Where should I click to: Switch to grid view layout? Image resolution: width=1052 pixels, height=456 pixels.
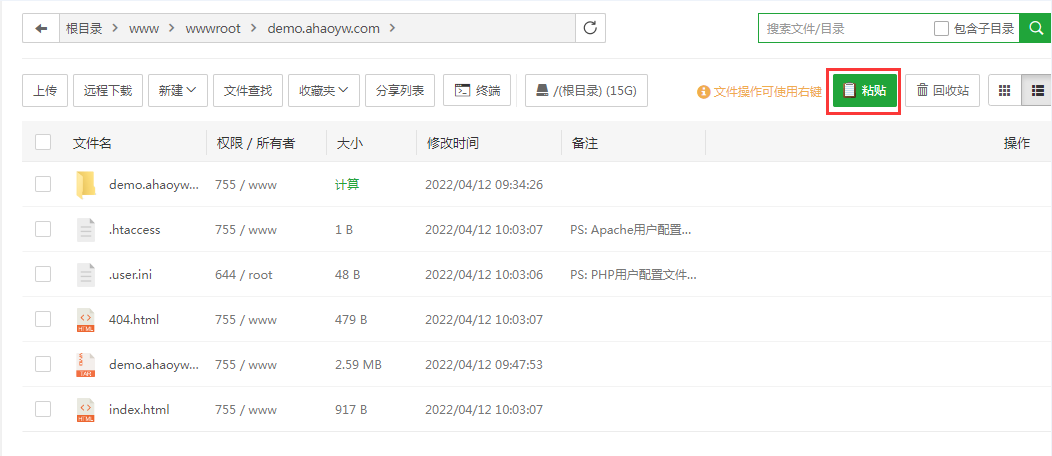point(1005,90)
